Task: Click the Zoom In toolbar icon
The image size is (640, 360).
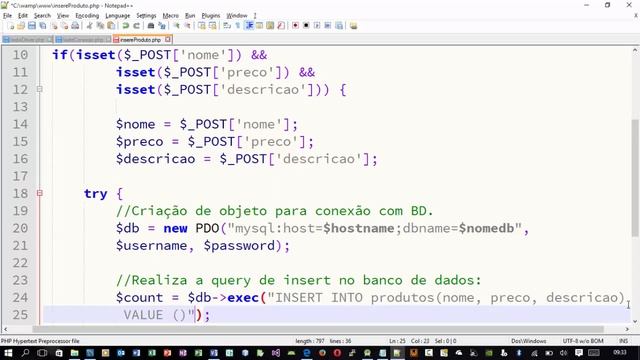Action: click(x=176, y=26)
